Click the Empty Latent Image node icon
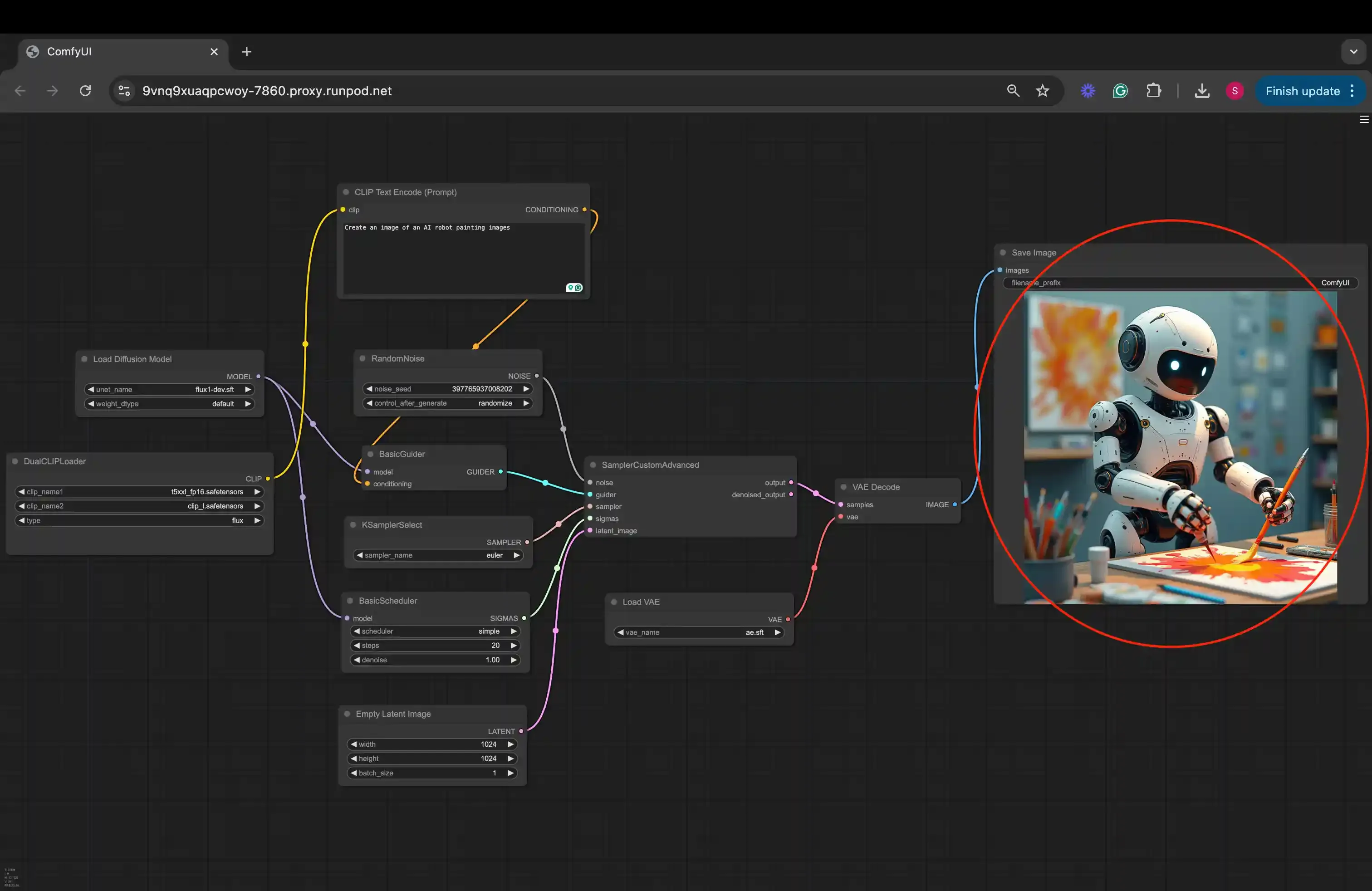1372x891 pixels. [x=346, y=713]
